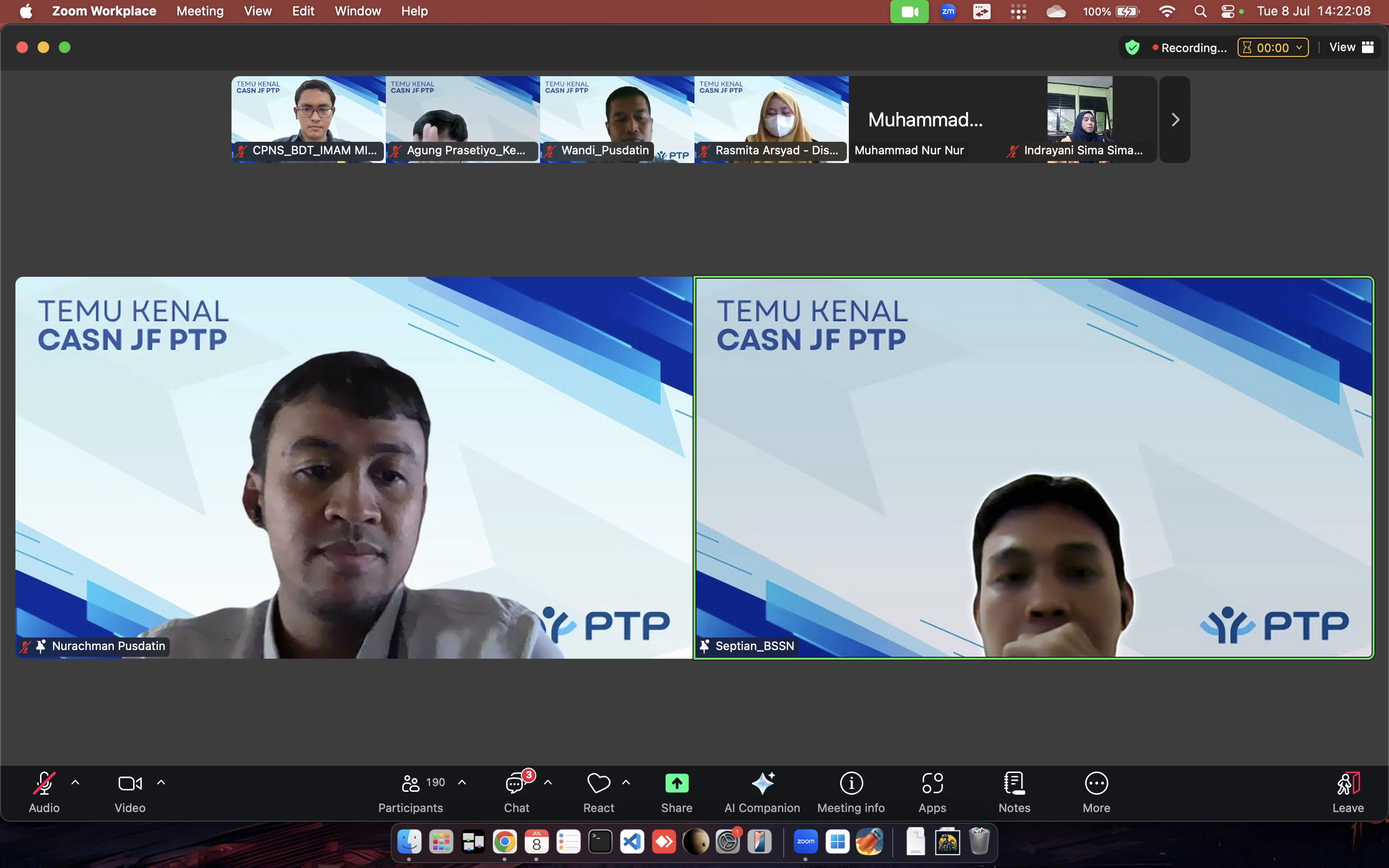Open the Window menu
Viewport: 1389px width, 868px height.
coord(357,12)
